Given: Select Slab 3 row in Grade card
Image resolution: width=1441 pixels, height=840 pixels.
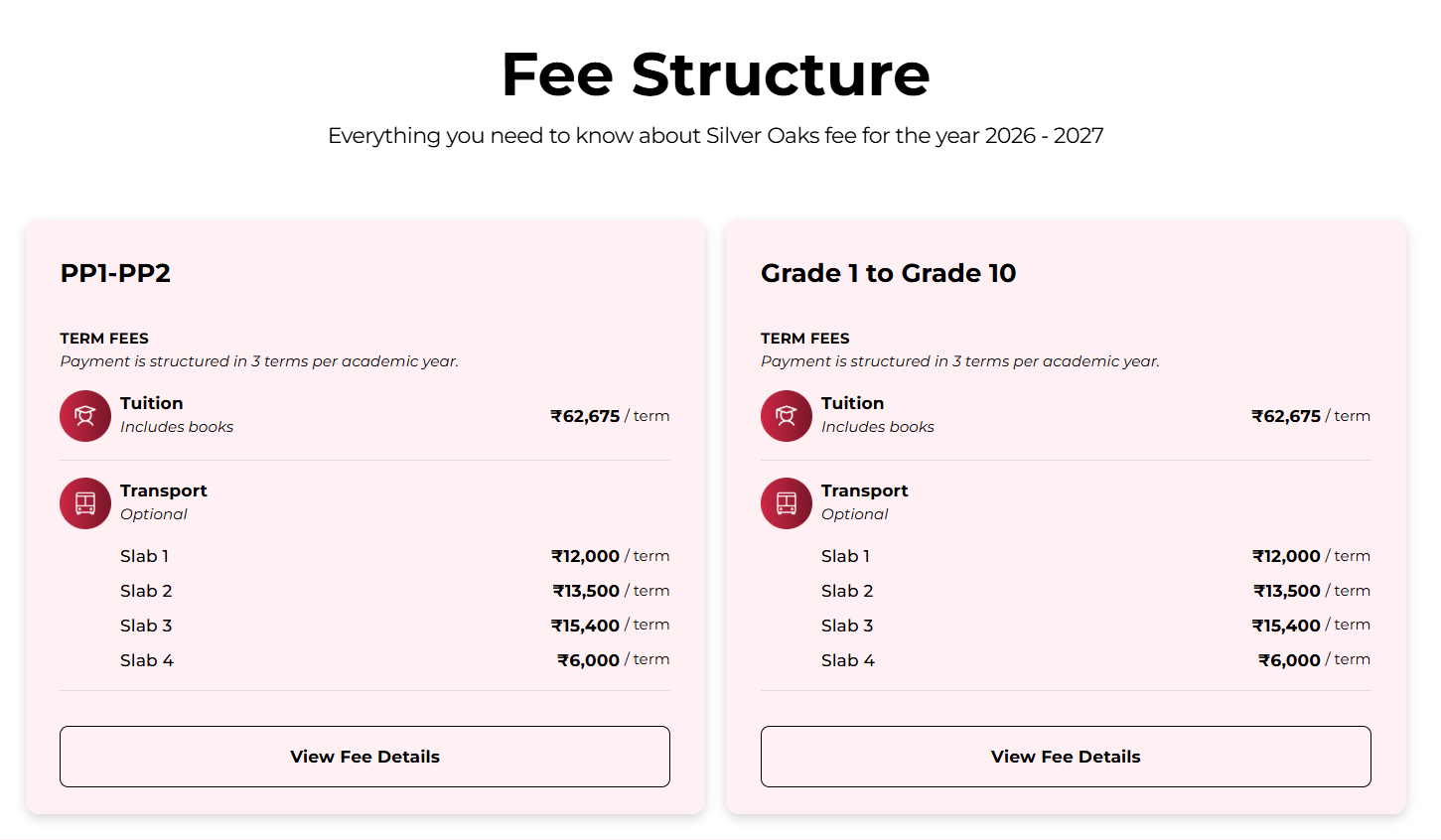Looking at the screenshot, I should 847,625.
